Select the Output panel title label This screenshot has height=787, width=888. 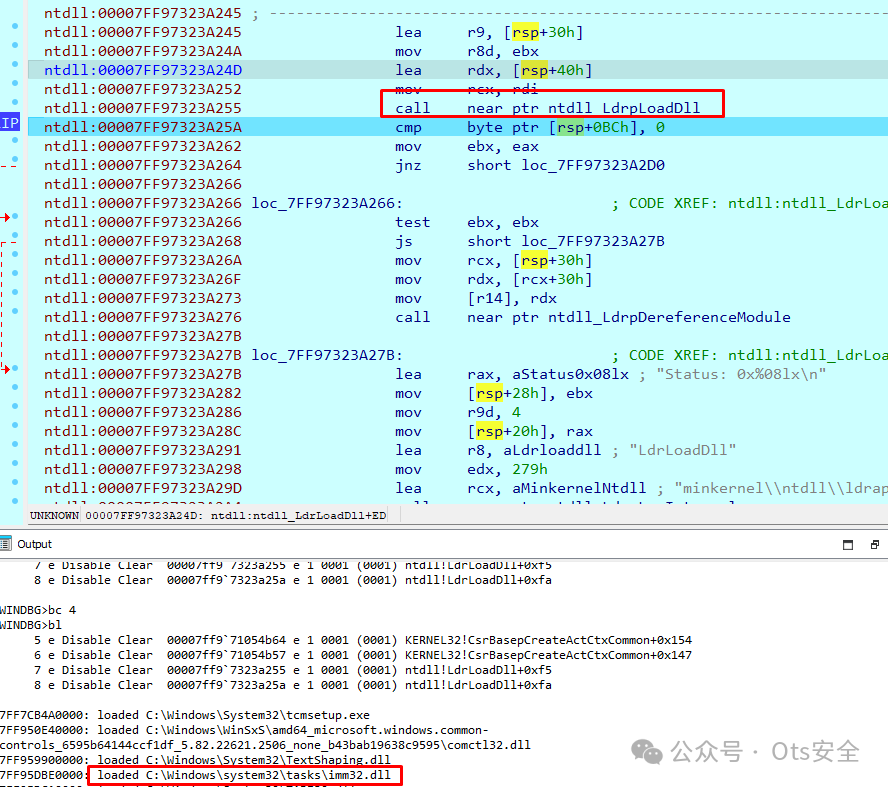coord(35,544)
